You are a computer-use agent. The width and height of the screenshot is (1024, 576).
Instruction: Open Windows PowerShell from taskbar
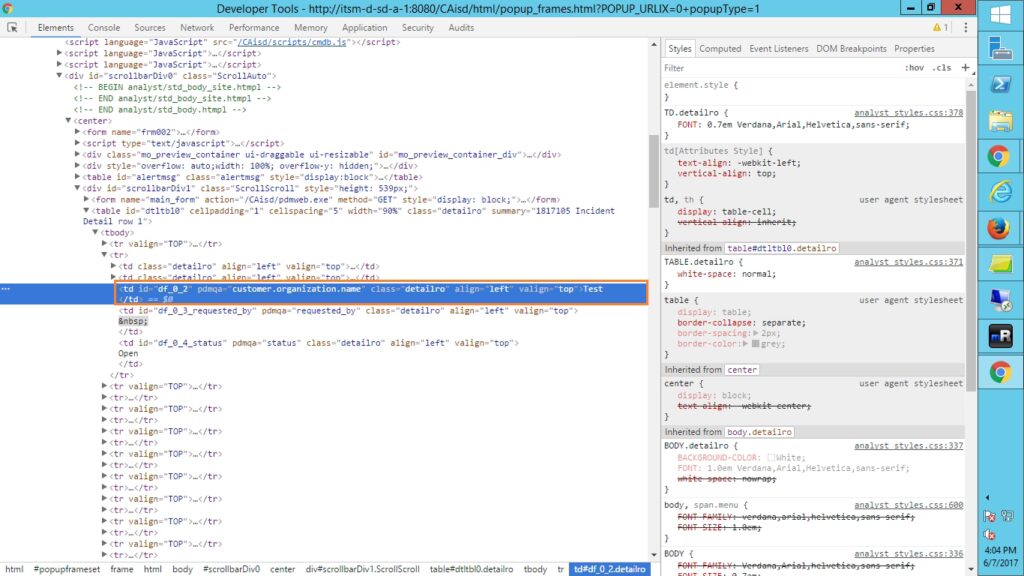[999, 84]
